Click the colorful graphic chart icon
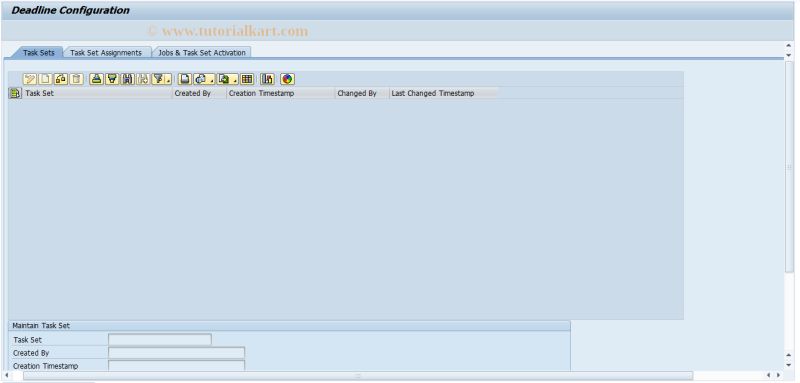The width and height of the screenshot is (800, 383). tap(287, 79)
